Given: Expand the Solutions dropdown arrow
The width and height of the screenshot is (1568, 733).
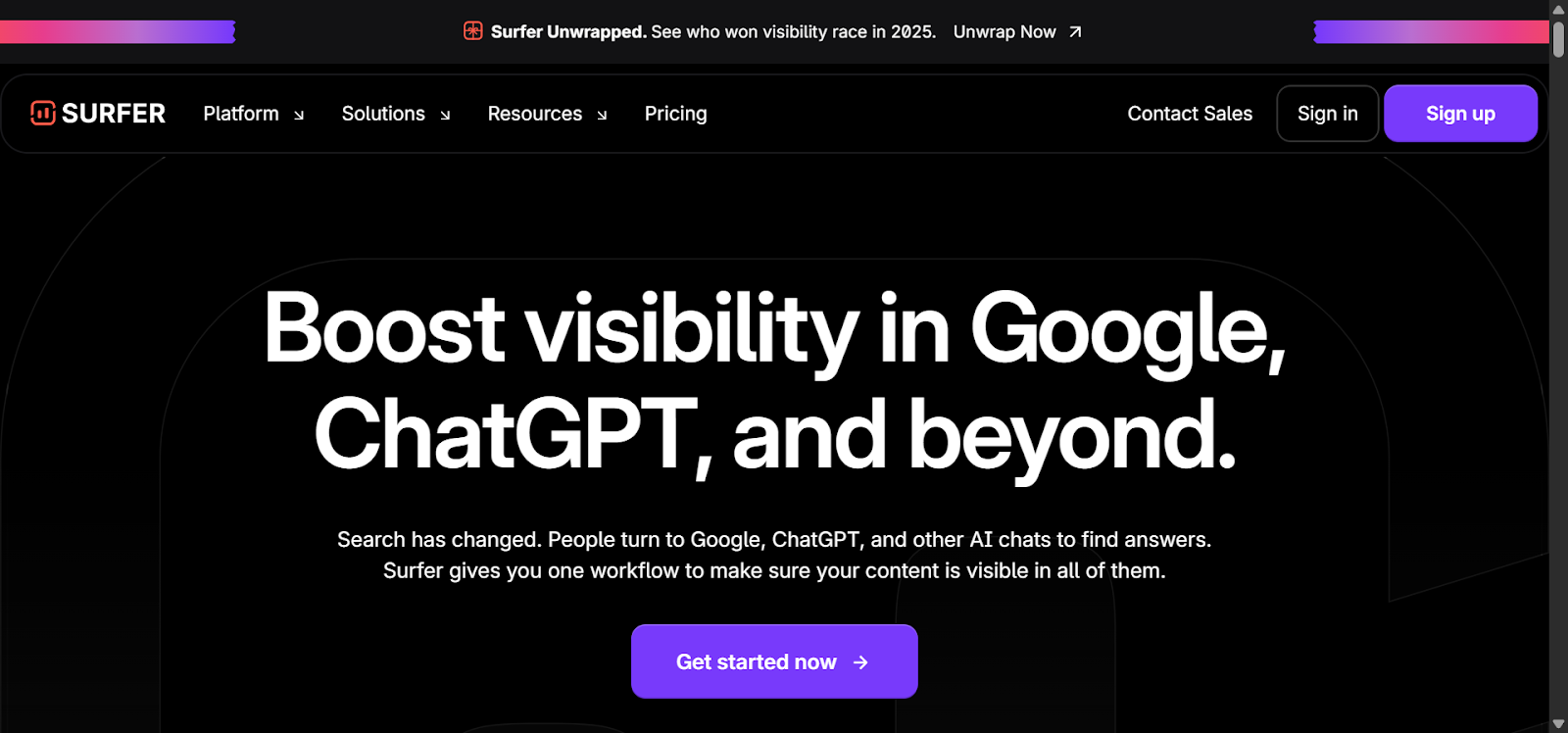Looking at the screenshot, I should click(x=445, y=115).
